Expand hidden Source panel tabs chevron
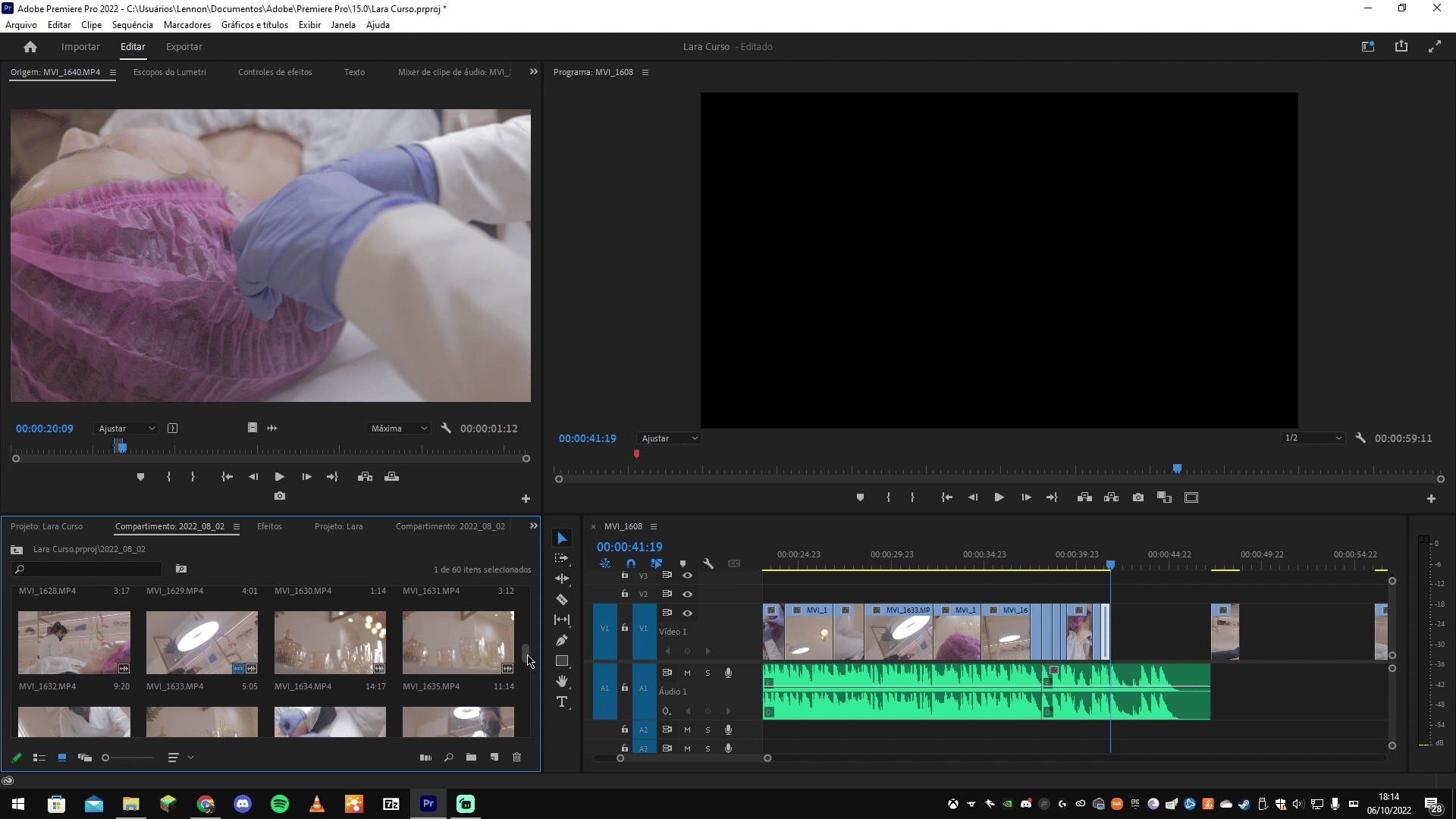 click(x=533, y=71)
